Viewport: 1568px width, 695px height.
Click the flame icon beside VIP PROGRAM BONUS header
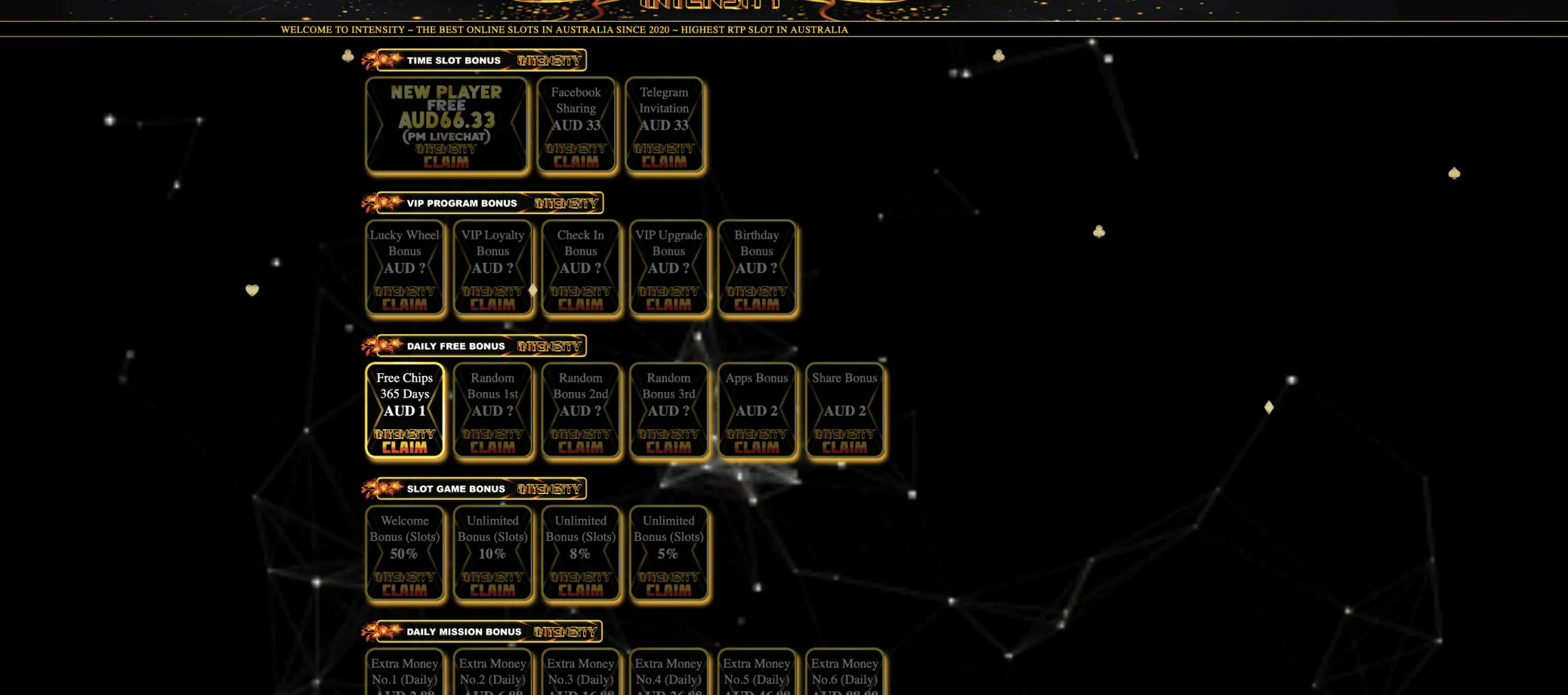click(x=383, y=202)
